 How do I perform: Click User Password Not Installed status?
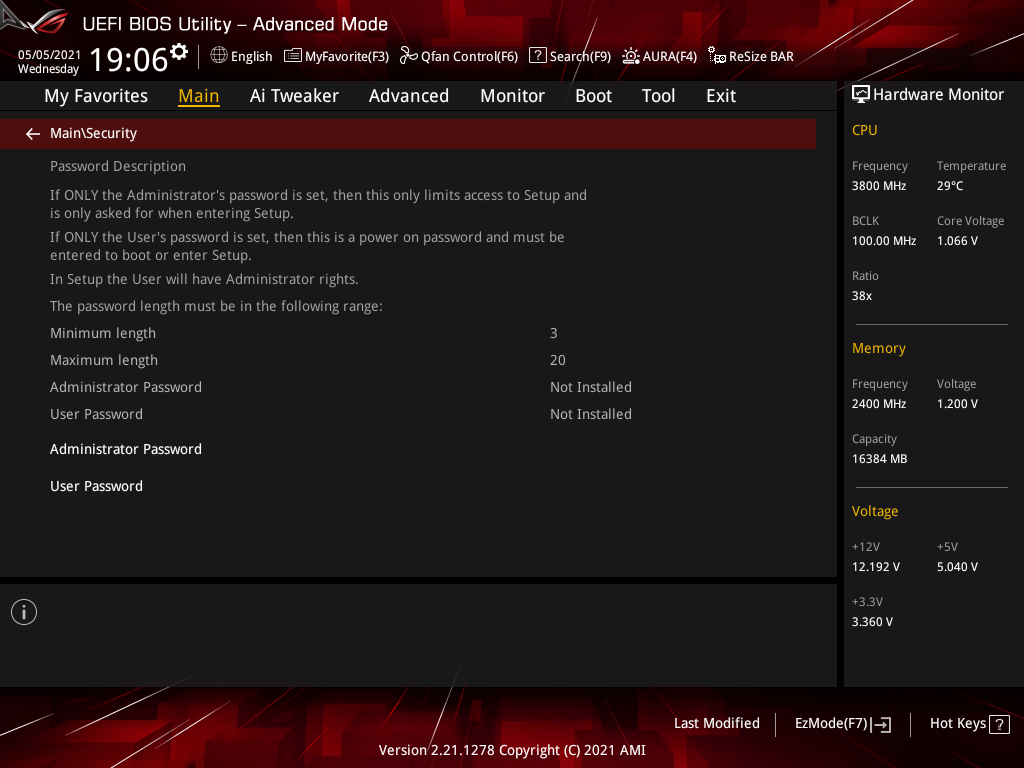coord(590,414)
